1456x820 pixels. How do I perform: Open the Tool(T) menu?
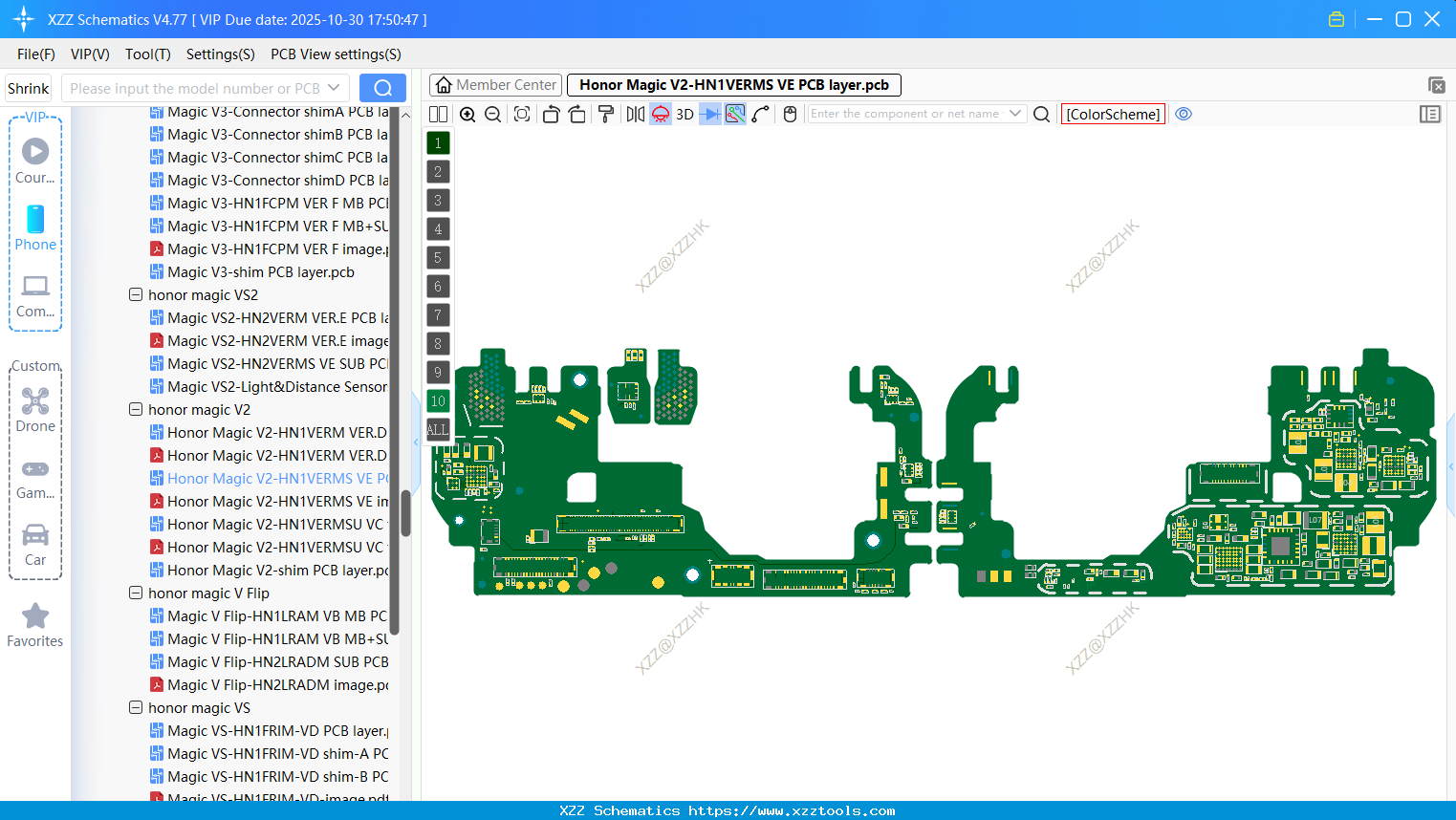click(148, 54)
